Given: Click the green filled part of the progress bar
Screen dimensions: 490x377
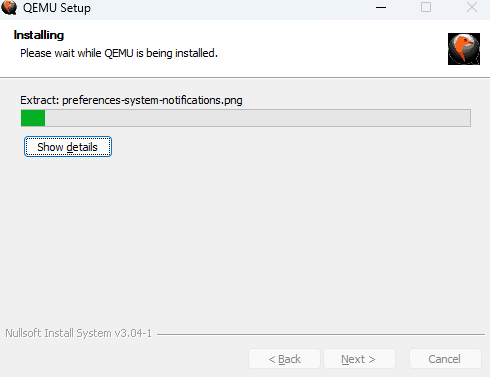Looking at the screenshot, I should (33, 118).
